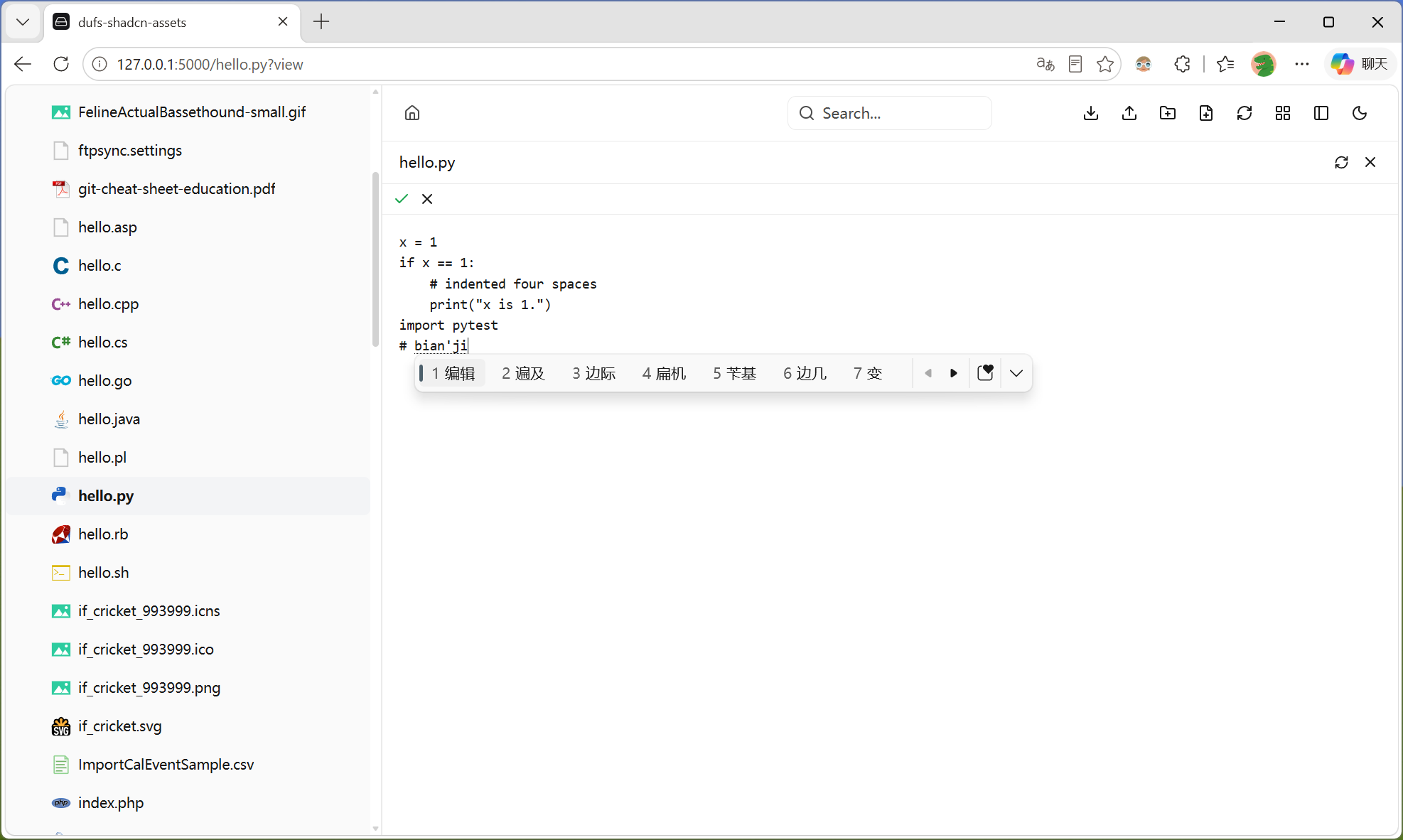Viewport: 1403px width, 840px height.
Task: Click browser reload button
Action: click(61, 64)
